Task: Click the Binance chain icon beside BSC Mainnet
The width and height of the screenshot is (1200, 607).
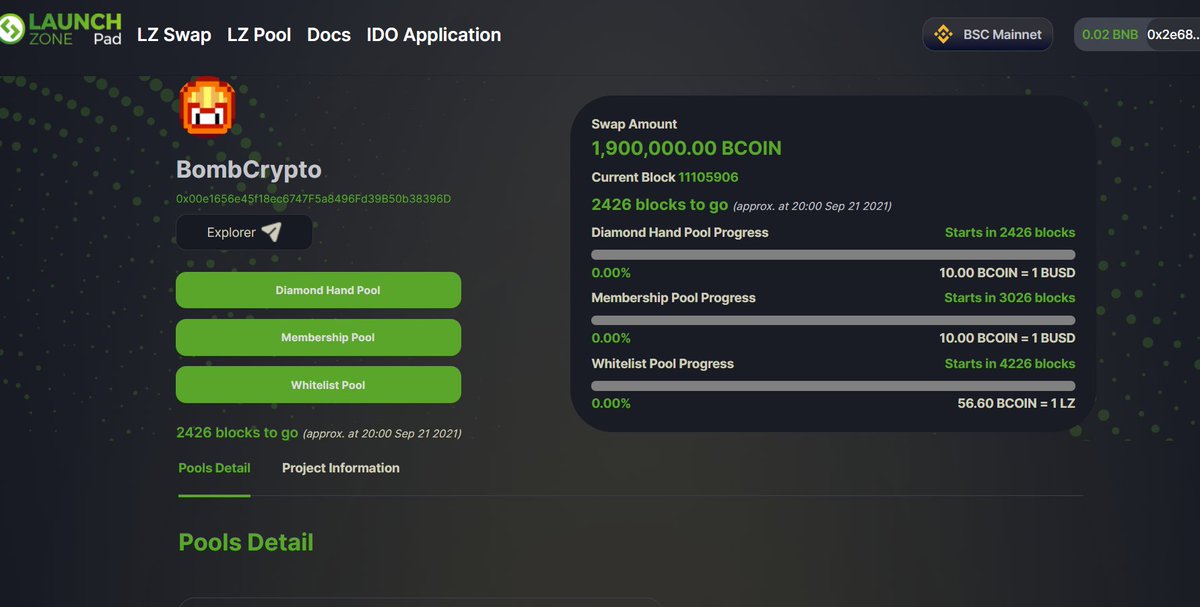Action: pos(943,34)
